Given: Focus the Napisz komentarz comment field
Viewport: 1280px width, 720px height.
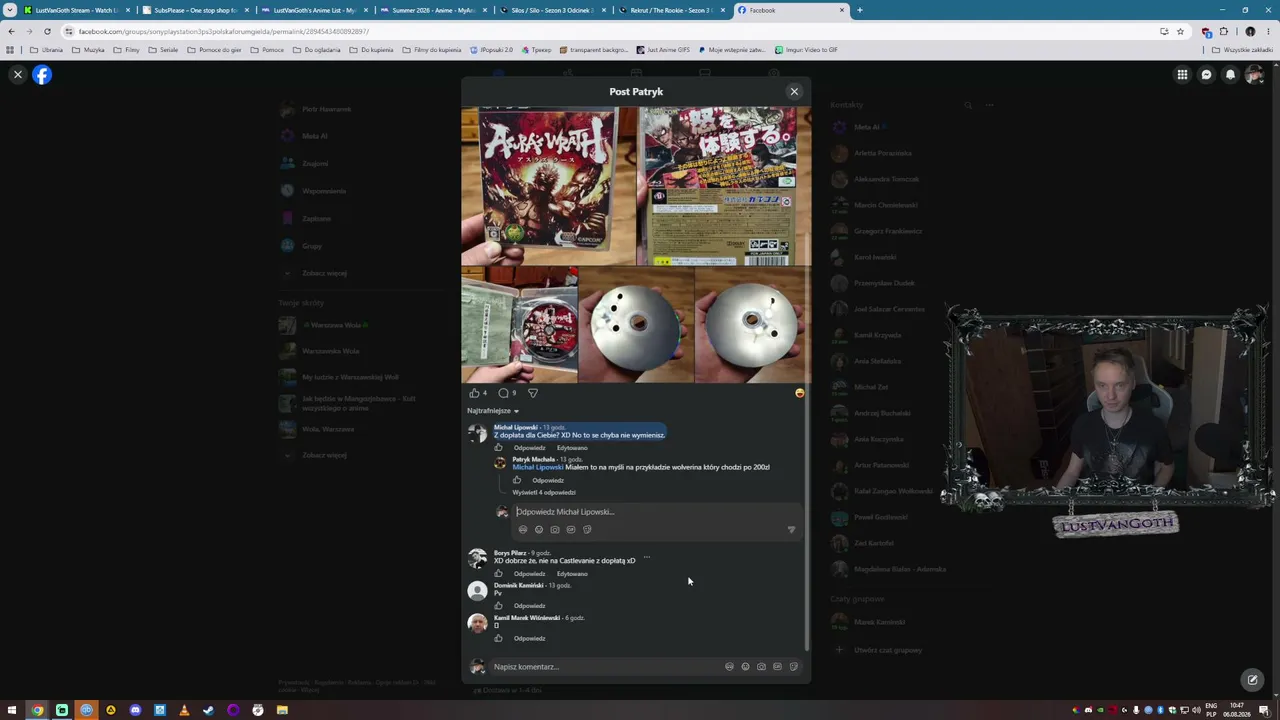Looking at the screenshot, I should click(x=605, y=667).
